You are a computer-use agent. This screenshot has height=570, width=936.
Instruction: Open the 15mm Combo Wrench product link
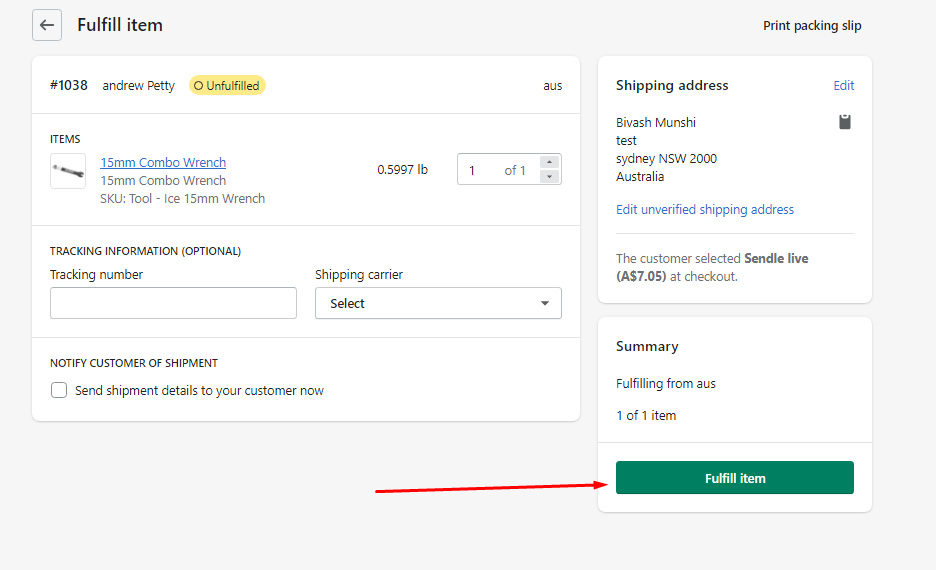[163, 163]
